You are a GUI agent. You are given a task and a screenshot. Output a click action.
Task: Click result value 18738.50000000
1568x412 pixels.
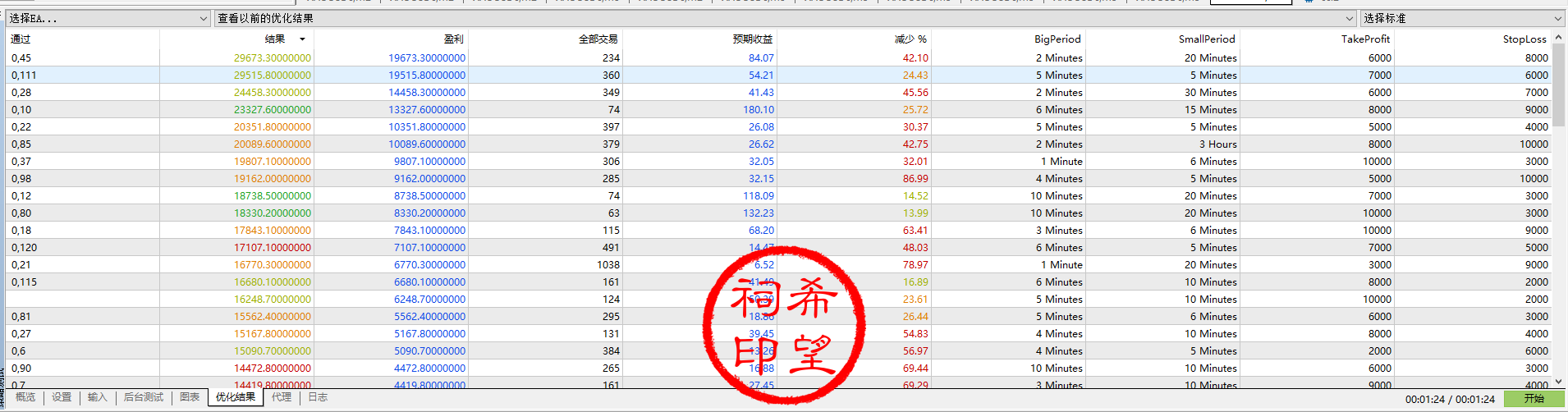point(273,195)
